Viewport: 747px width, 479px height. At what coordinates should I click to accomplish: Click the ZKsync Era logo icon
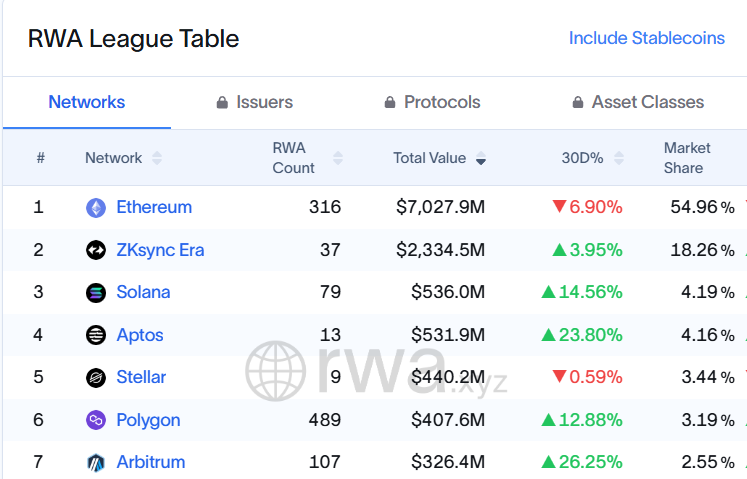click(x=96, y=250)
